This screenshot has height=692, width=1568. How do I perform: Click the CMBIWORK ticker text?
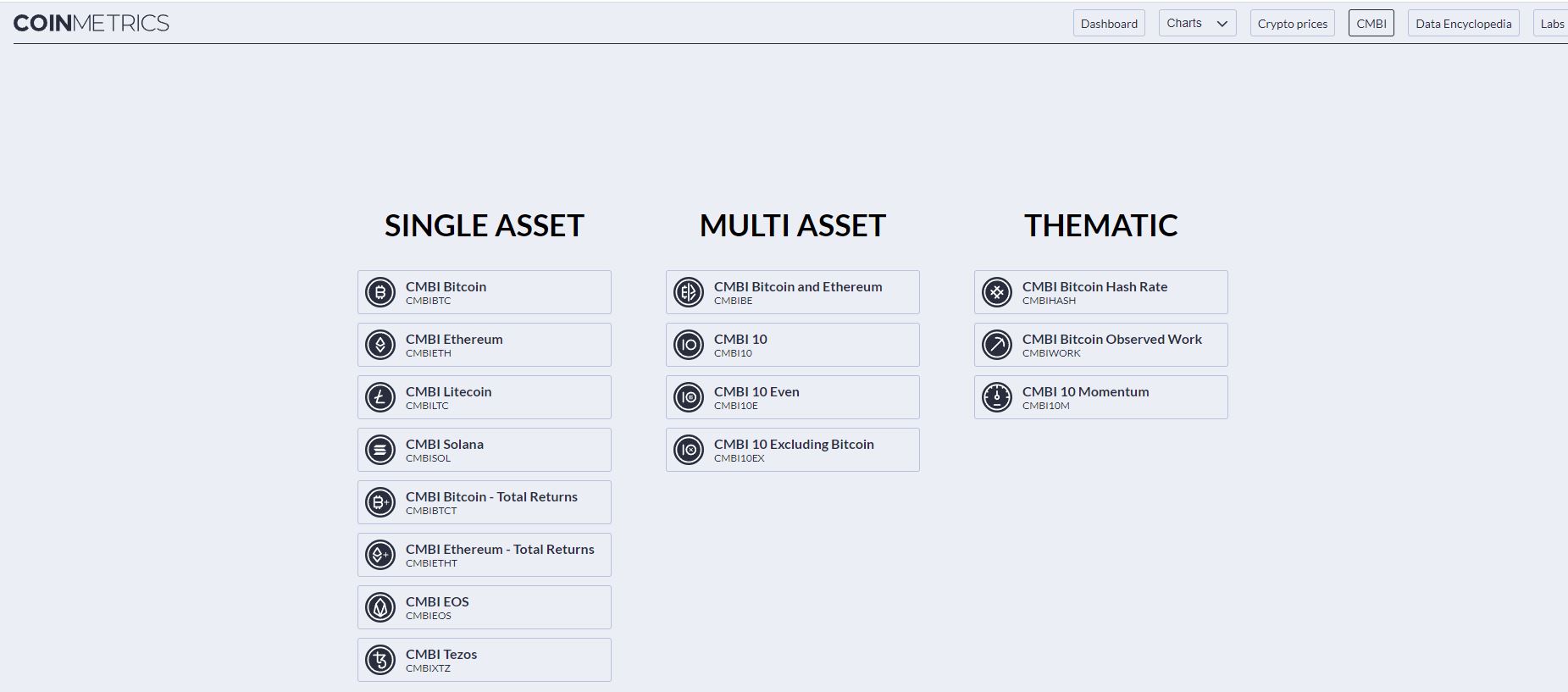1051,353
